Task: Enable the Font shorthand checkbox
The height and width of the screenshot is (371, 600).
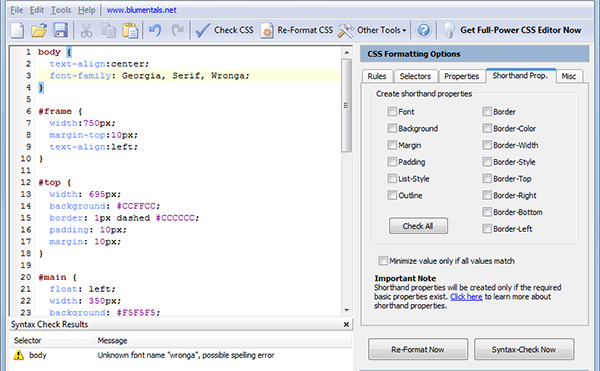Action: tap(392, 111)
